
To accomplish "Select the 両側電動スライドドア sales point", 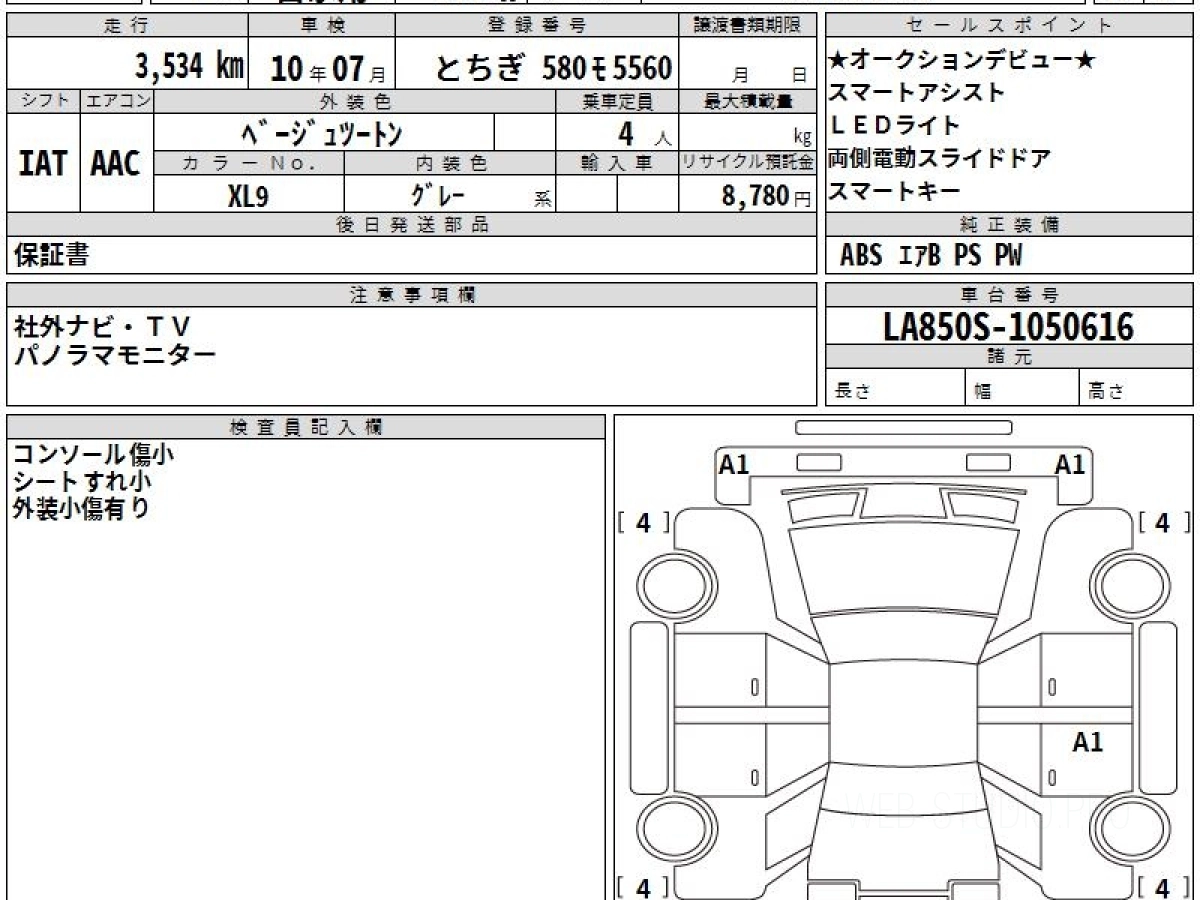I will (x=939, y=158).
